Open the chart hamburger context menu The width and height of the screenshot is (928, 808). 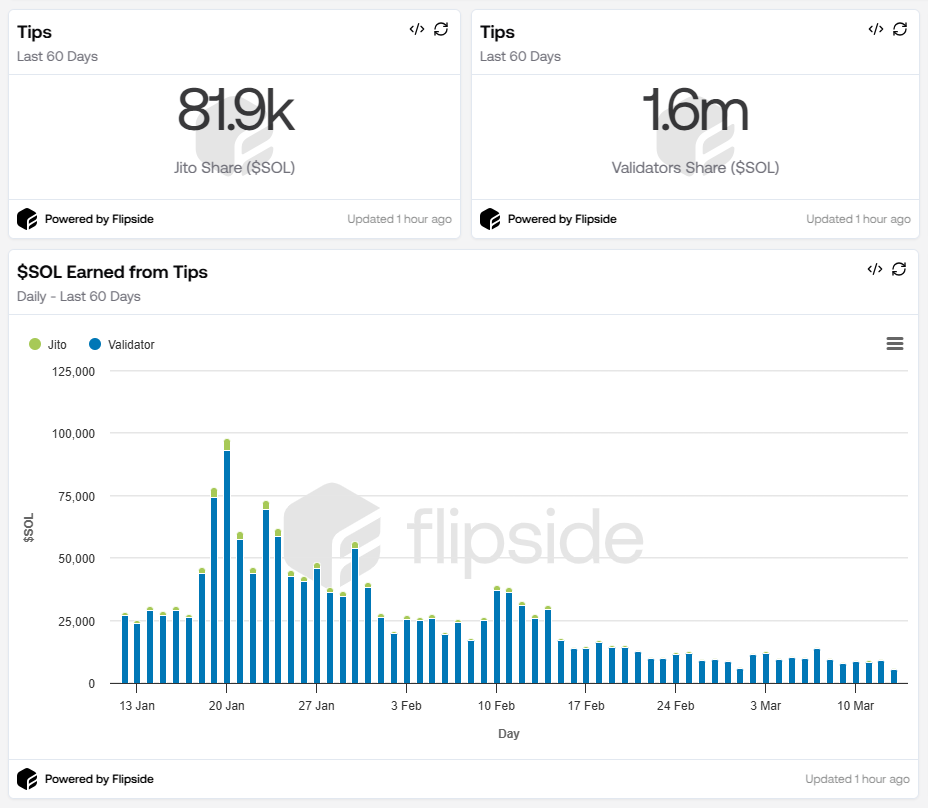(895, 344)
